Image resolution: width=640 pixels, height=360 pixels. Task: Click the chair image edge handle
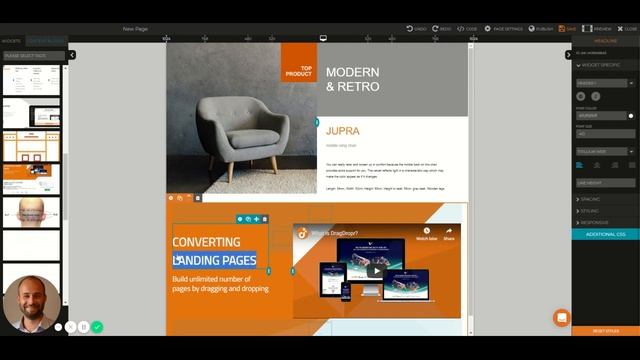pos(316,122)
